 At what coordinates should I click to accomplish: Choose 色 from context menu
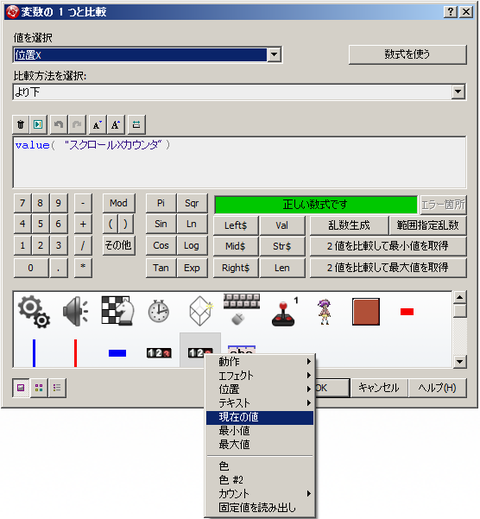(x=260, y=466)
